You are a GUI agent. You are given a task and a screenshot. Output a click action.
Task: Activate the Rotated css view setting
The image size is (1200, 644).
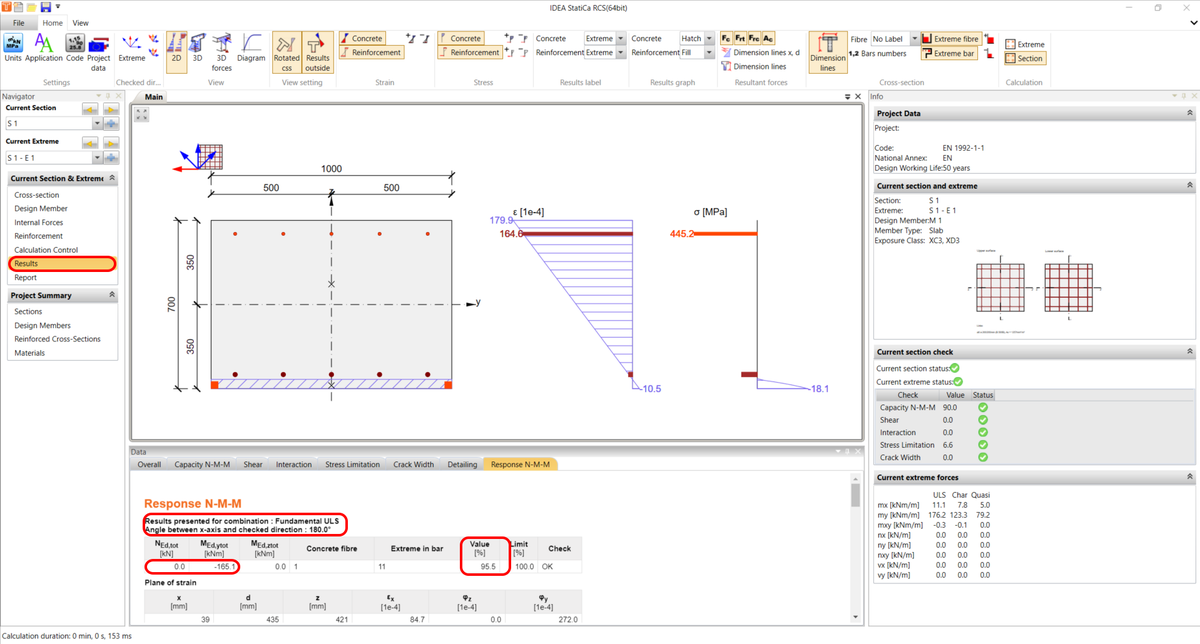click(x=287, y=50)
